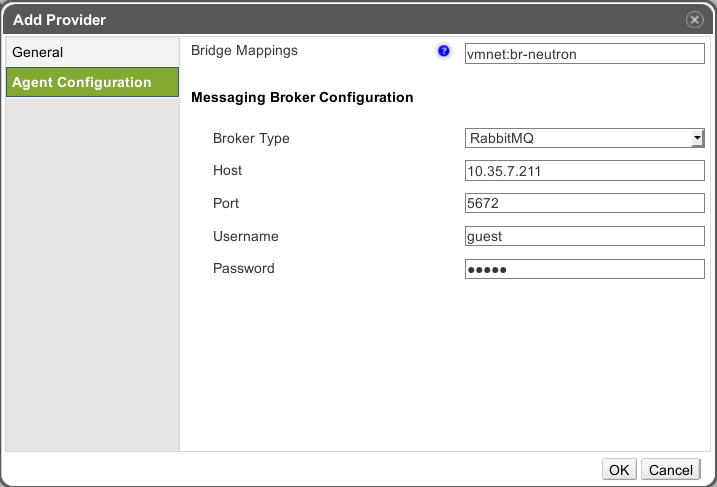The image size is (717, 487).
Task: Click the Port label
Action: (226, 204)
